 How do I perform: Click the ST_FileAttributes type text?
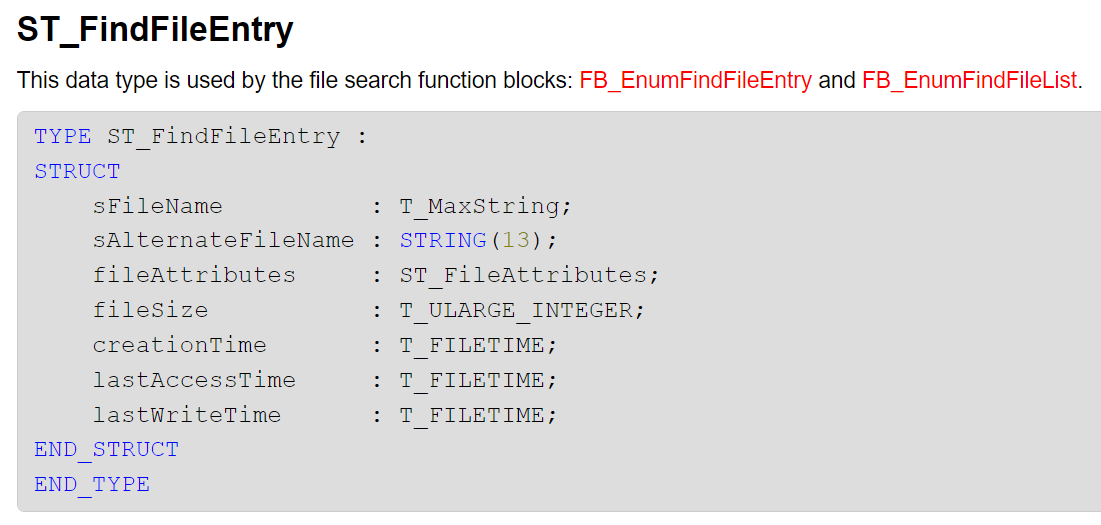(x=523, y=276)
